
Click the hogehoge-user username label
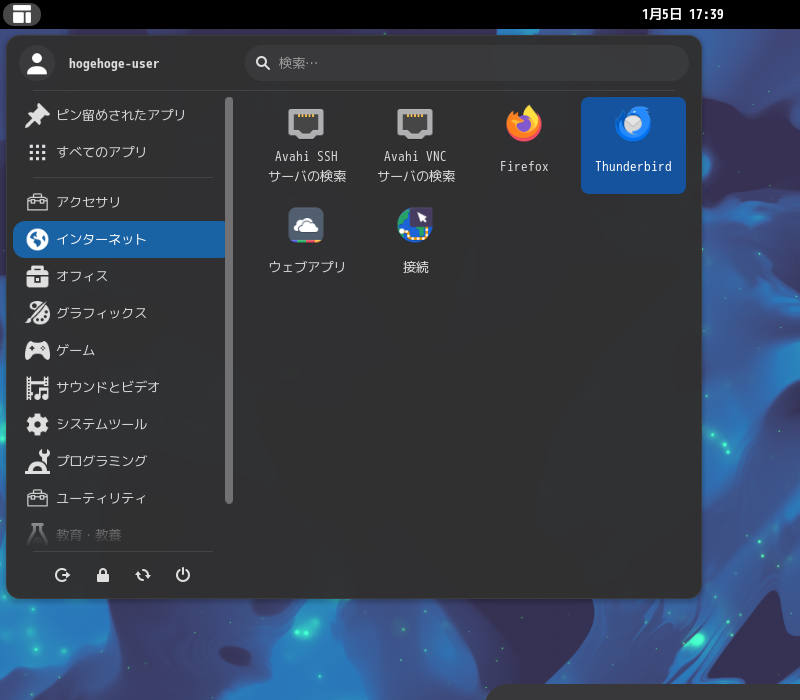point(114,64)
